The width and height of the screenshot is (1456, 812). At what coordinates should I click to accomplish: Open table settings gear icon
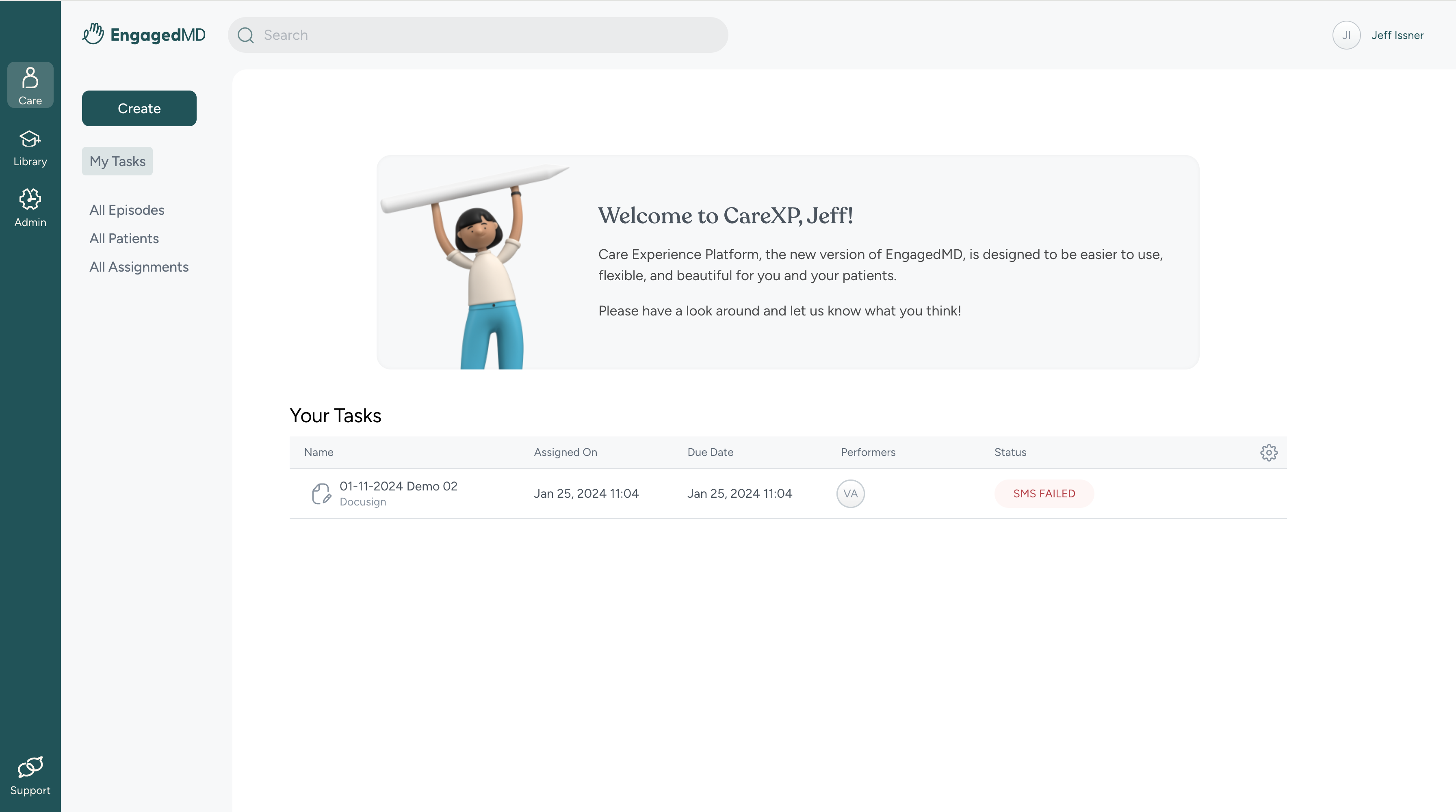(1269, 452)
